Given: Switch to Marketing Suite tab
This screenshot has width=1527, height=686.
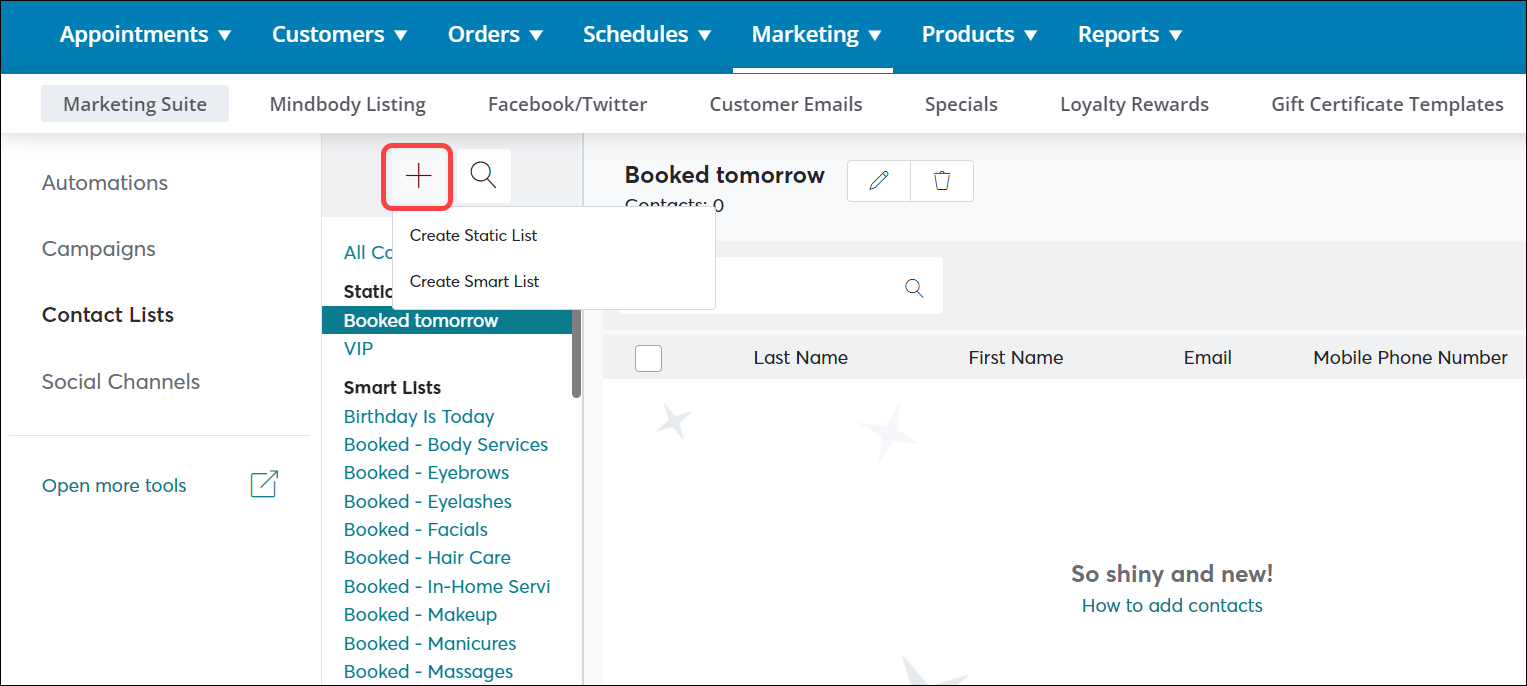Looking at the screenshot, I should click(x=135, y=104).
